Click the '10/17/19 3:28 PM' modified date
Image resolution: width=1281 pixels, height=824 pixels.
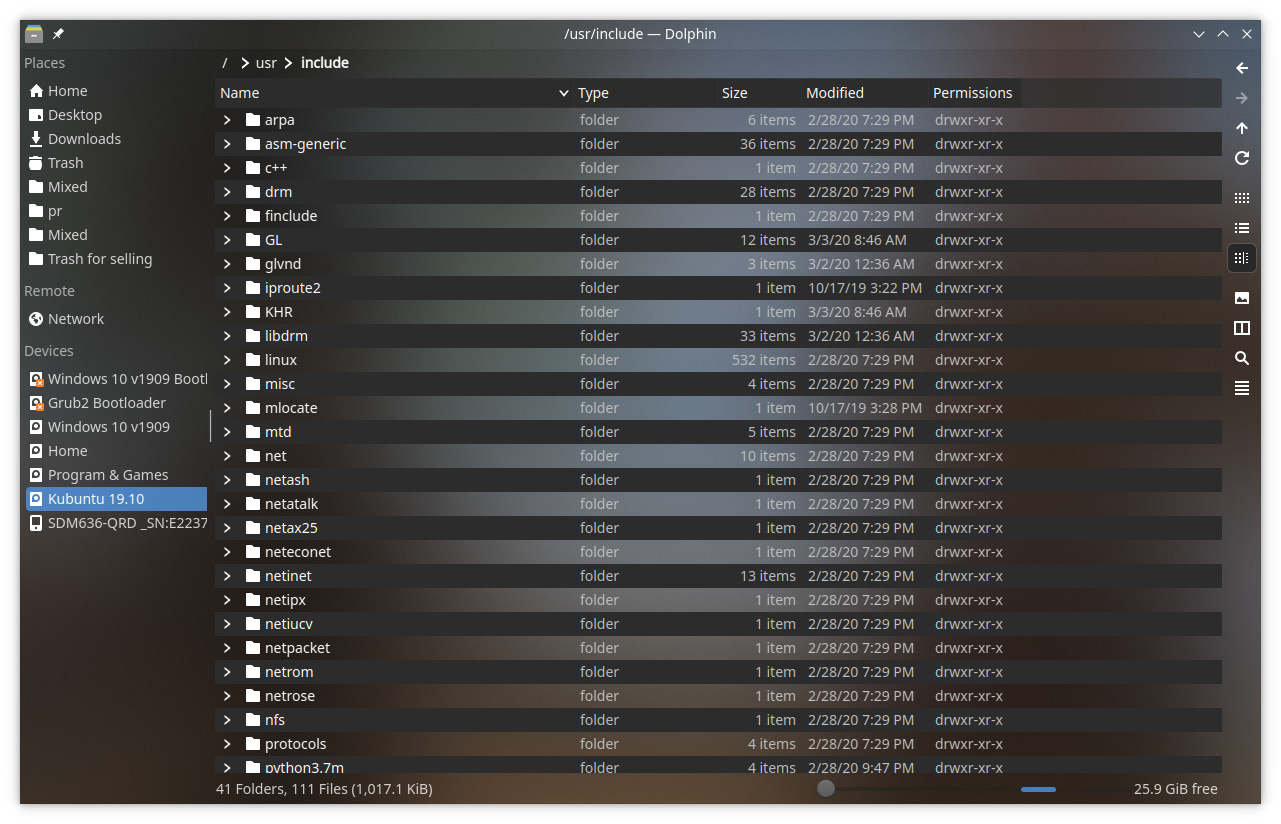pos(864,408)
